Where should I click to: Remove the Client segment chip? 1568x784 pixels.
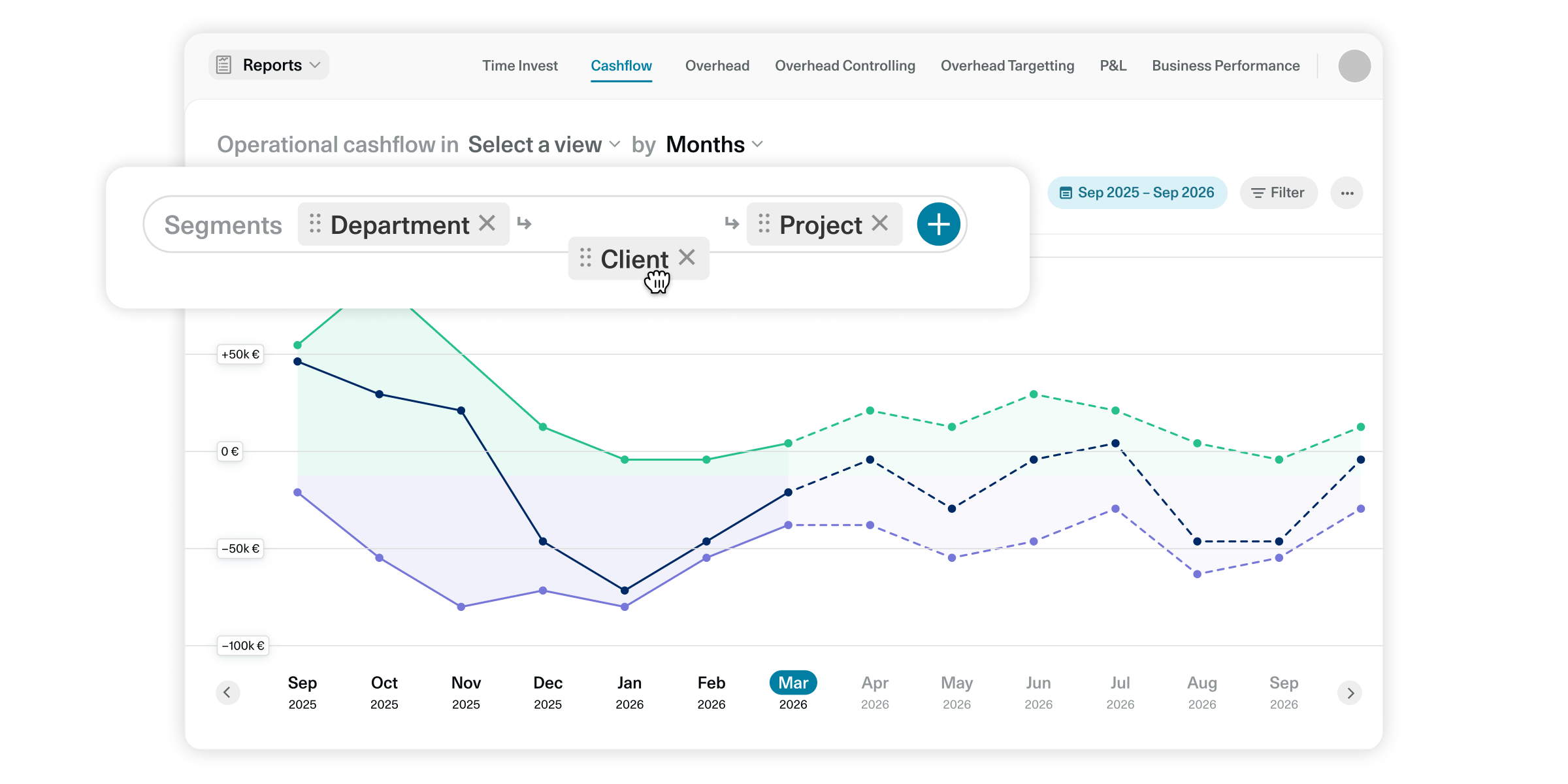click(x=687, y=257)
